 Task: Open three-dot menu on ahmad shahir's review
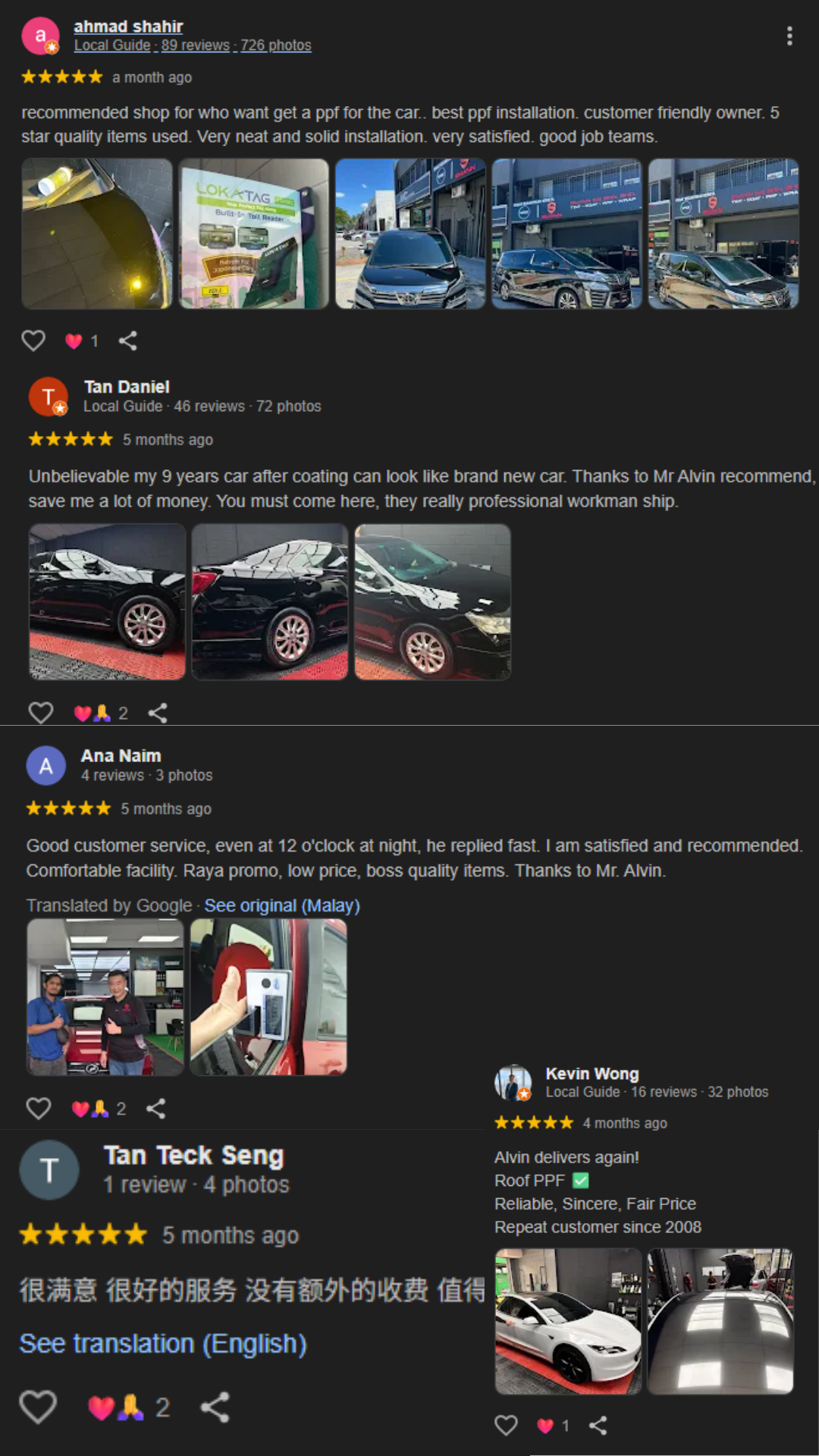[789, 36]
